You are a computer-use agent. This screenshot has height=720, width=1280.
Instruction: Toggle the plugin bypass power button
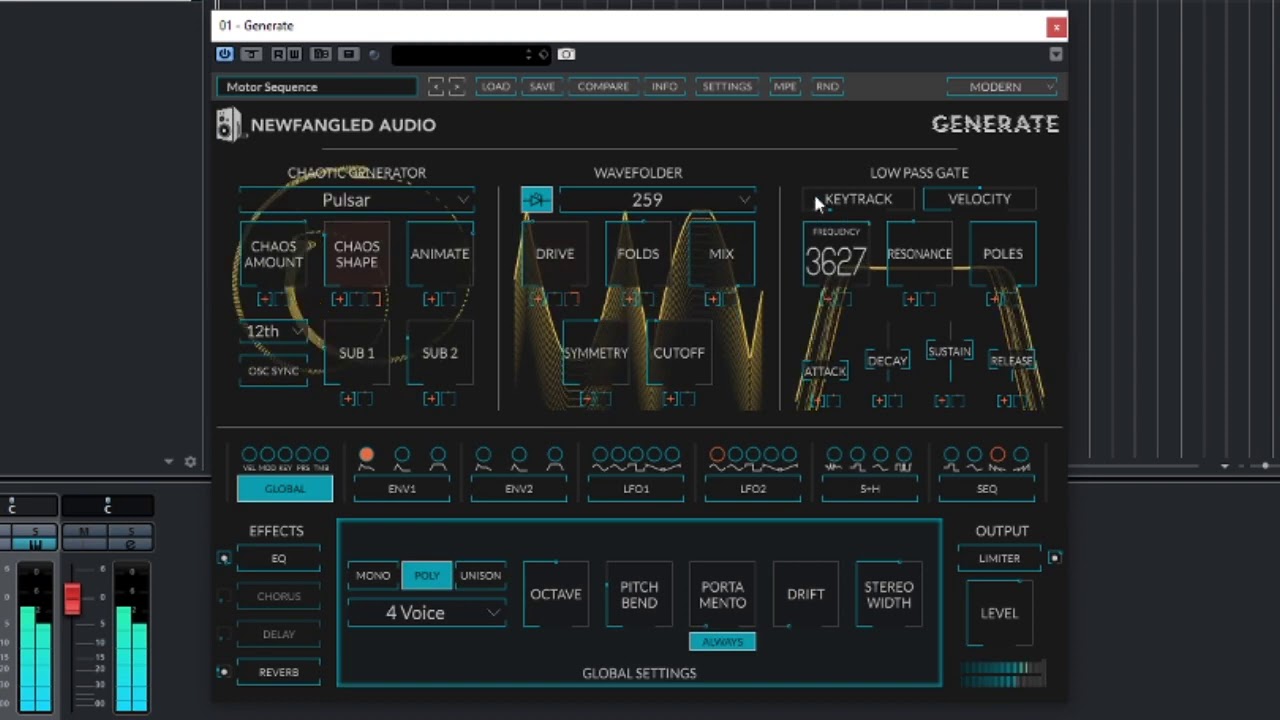[x=224, y=54]
